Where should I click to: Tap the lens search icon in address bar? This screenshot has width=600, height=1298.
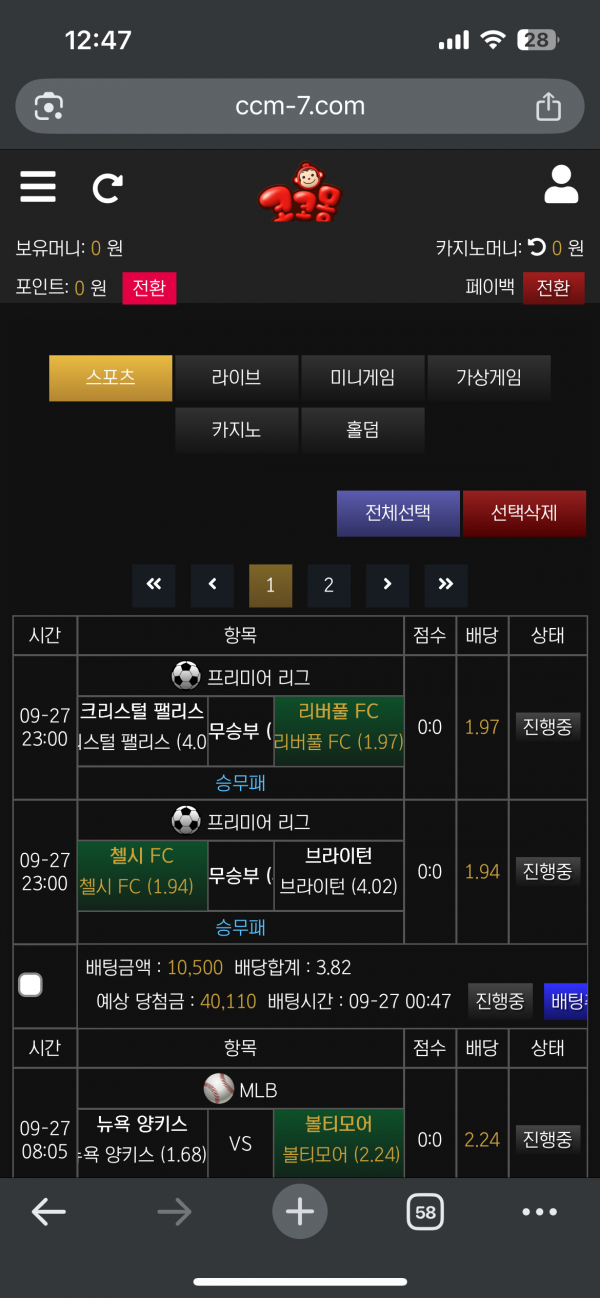tap(49, 106)
